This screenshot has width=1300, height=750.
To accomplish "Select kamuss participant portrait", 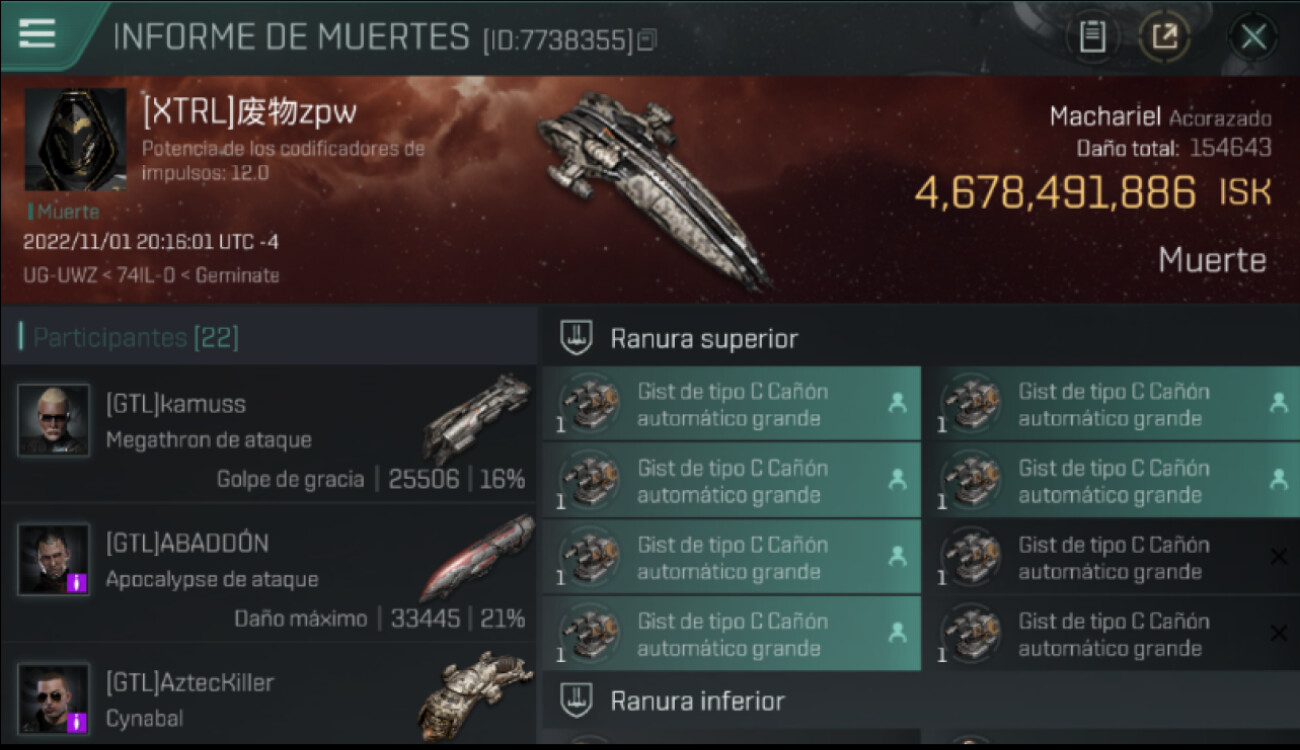I will pyautogui.click(x=53, y=420).
